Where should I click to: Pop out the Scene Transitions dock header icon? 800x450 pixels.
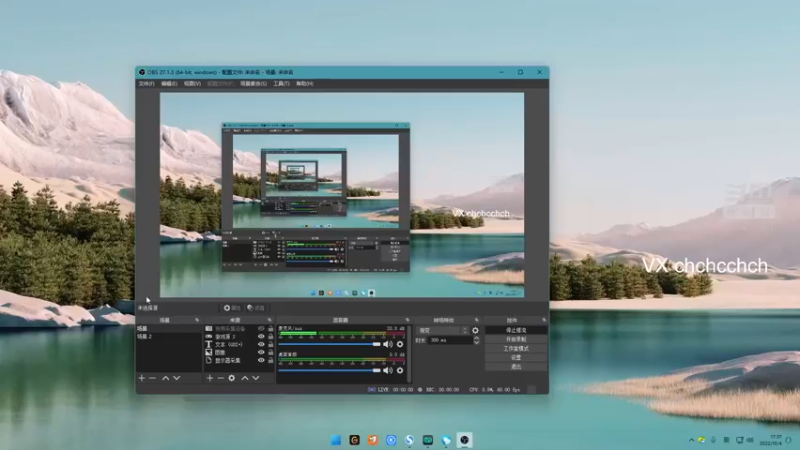[477, 320]
